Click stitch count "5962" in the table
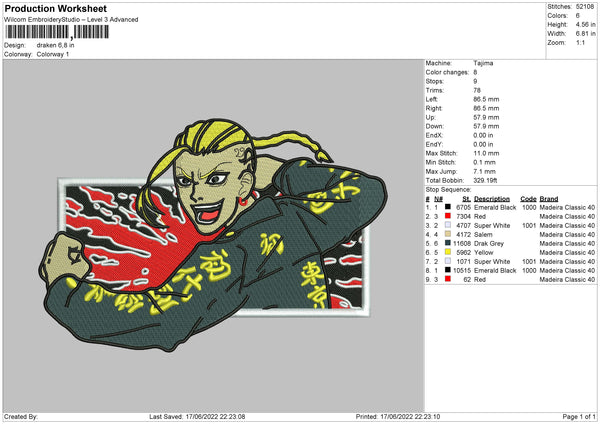 [x=463, y=253]
